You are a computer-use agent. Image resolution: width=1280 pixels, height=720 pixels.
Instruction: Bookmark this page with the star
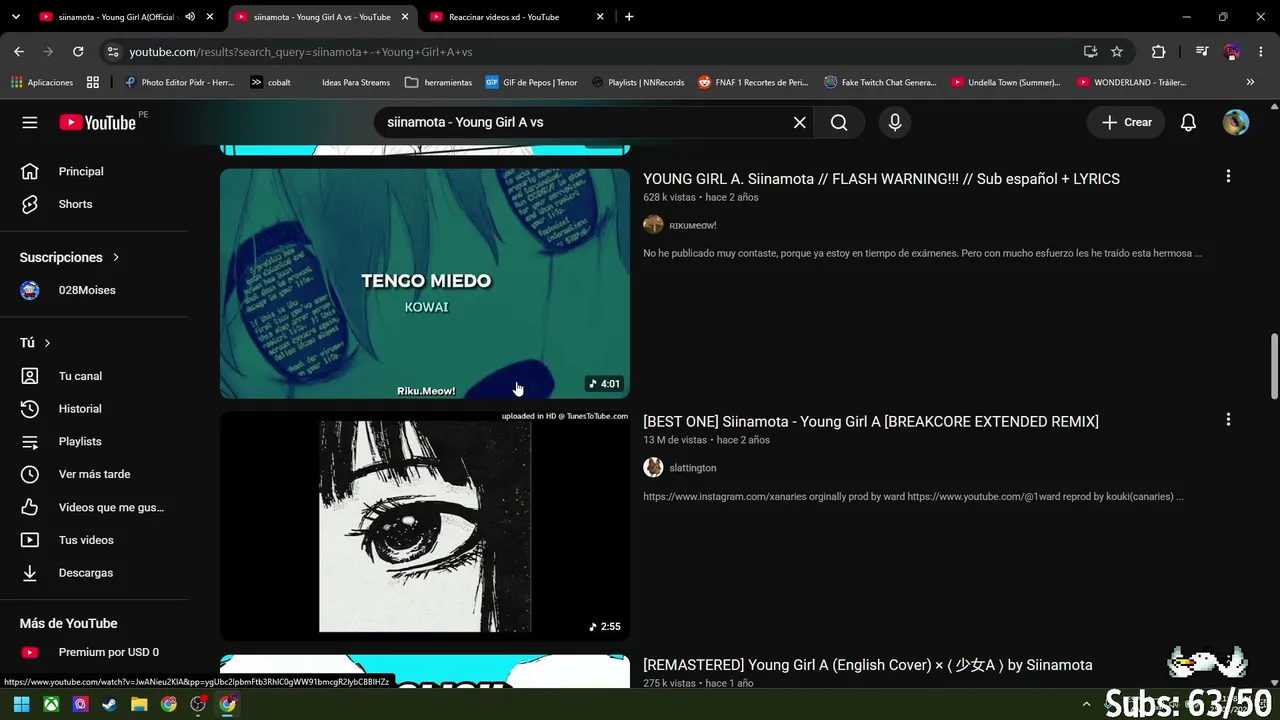click(x=1117, y=52)
